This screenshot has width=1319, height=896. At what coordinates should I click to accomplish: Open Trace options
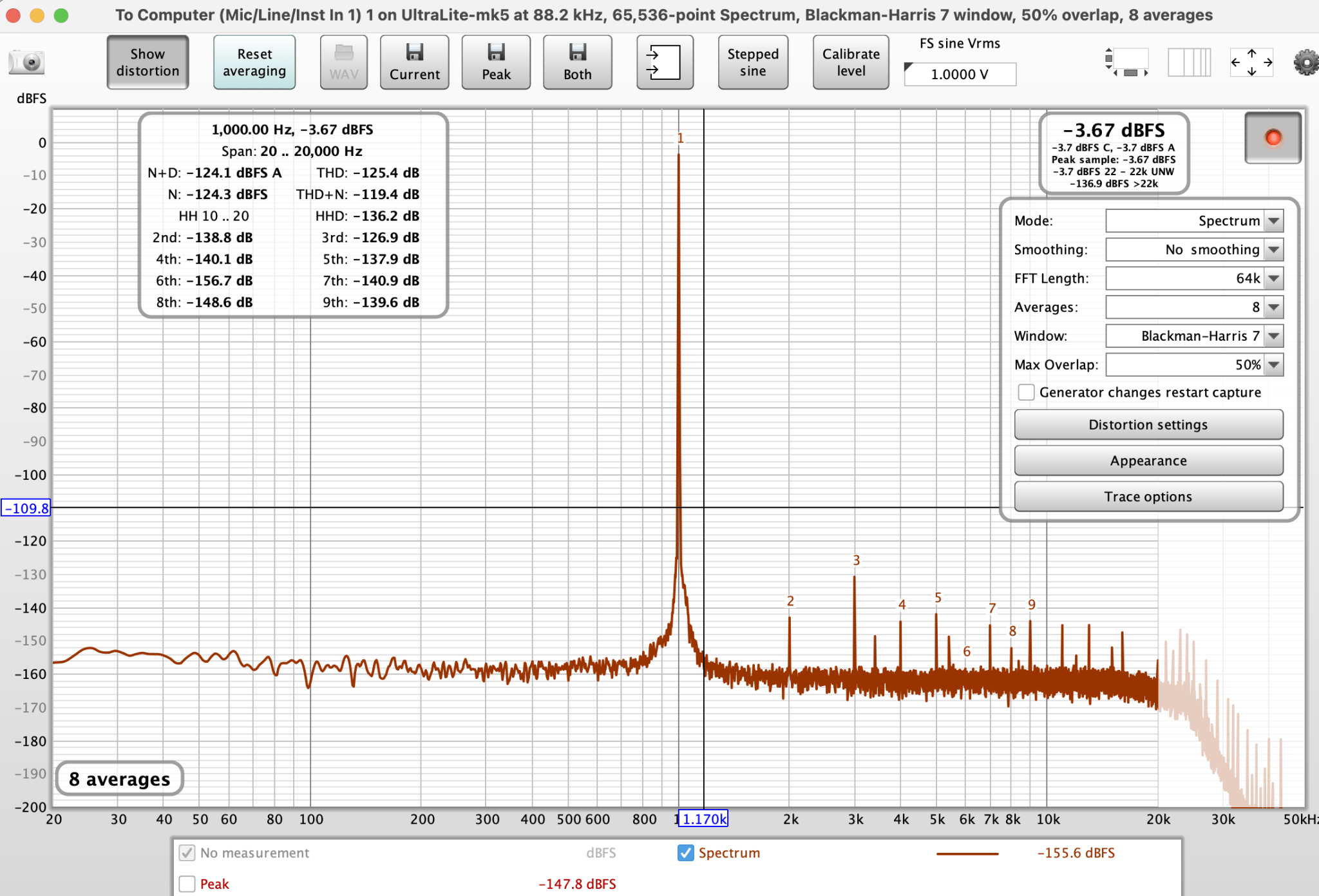point(1148,497)
